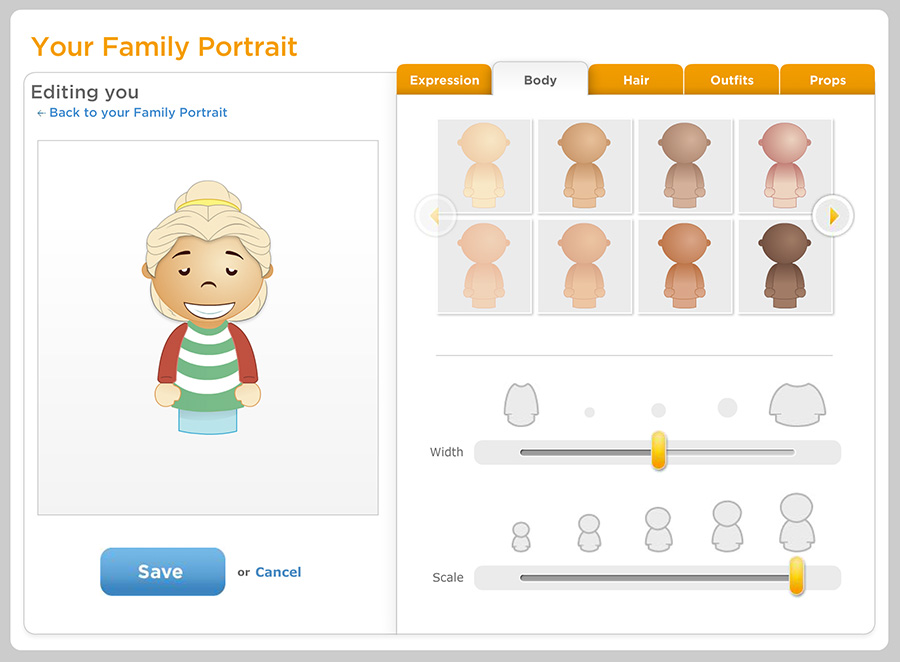Select the pink rosy skin tone body
This screenshot has height=662, width=900.
785,166
